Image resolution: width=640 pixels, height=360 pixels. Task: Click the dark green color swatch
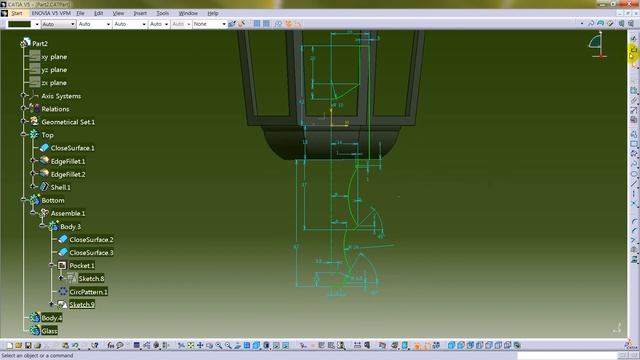pyautogui.click(x=20, y=24)
